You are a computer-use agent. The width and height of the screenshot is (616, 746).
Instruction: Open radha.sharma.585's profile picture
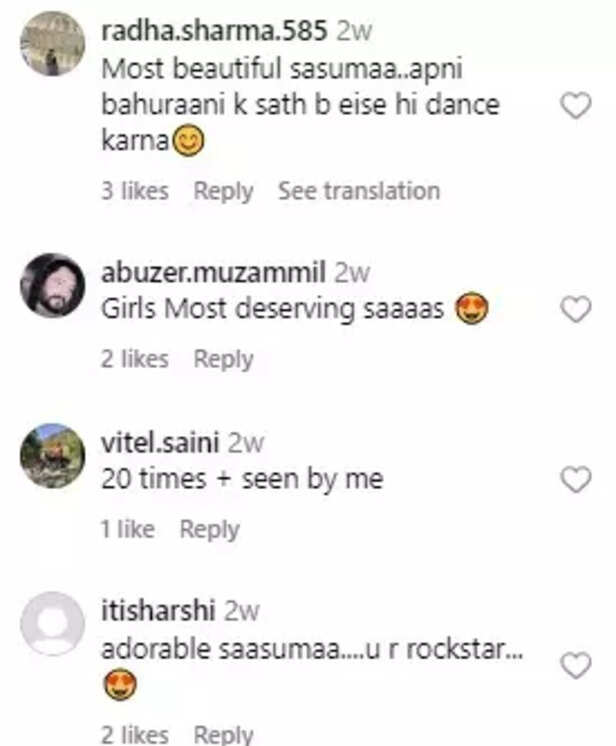pyautogui.click(x=52, y=43)
